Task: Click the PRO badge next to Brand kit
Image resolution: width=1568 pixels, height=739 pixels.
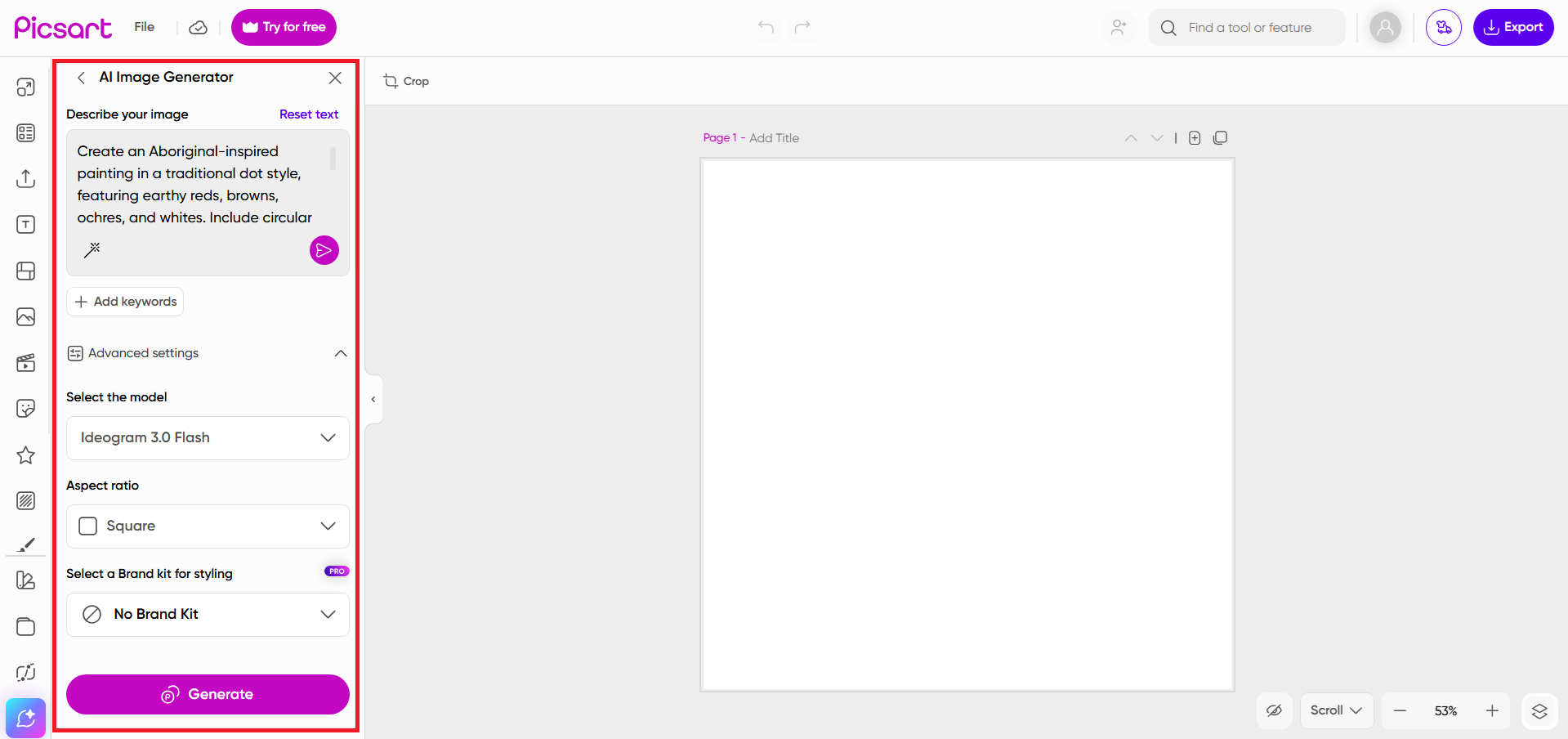Action: (337, 571)
